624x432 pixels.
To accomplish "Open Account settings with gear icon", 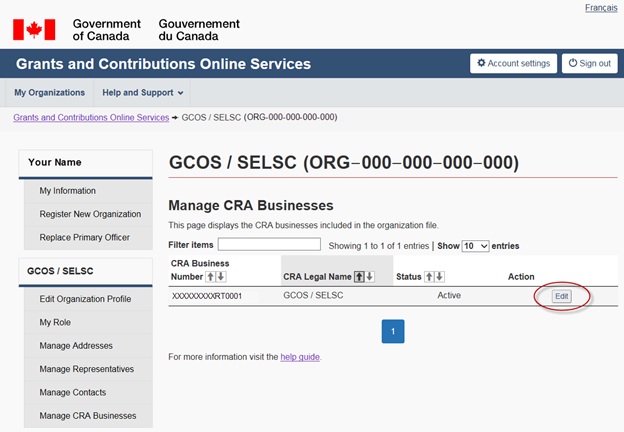I will [x=513, y=63].
